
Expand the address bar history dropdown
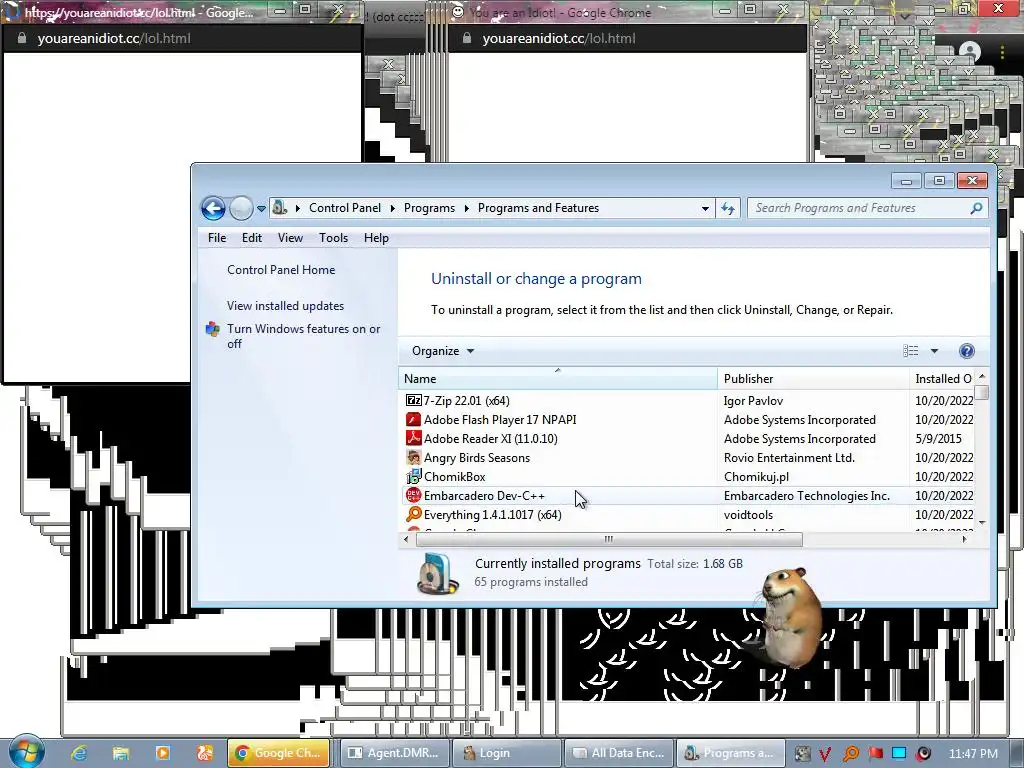(705, 208)
